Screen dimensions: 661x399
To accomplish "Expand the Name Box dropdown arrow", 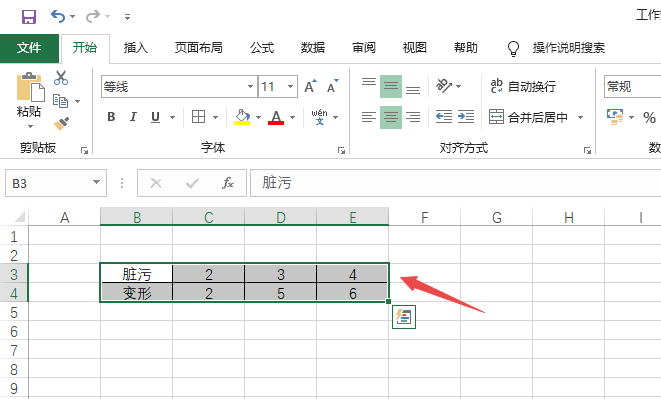I will (x=97, y=183).
